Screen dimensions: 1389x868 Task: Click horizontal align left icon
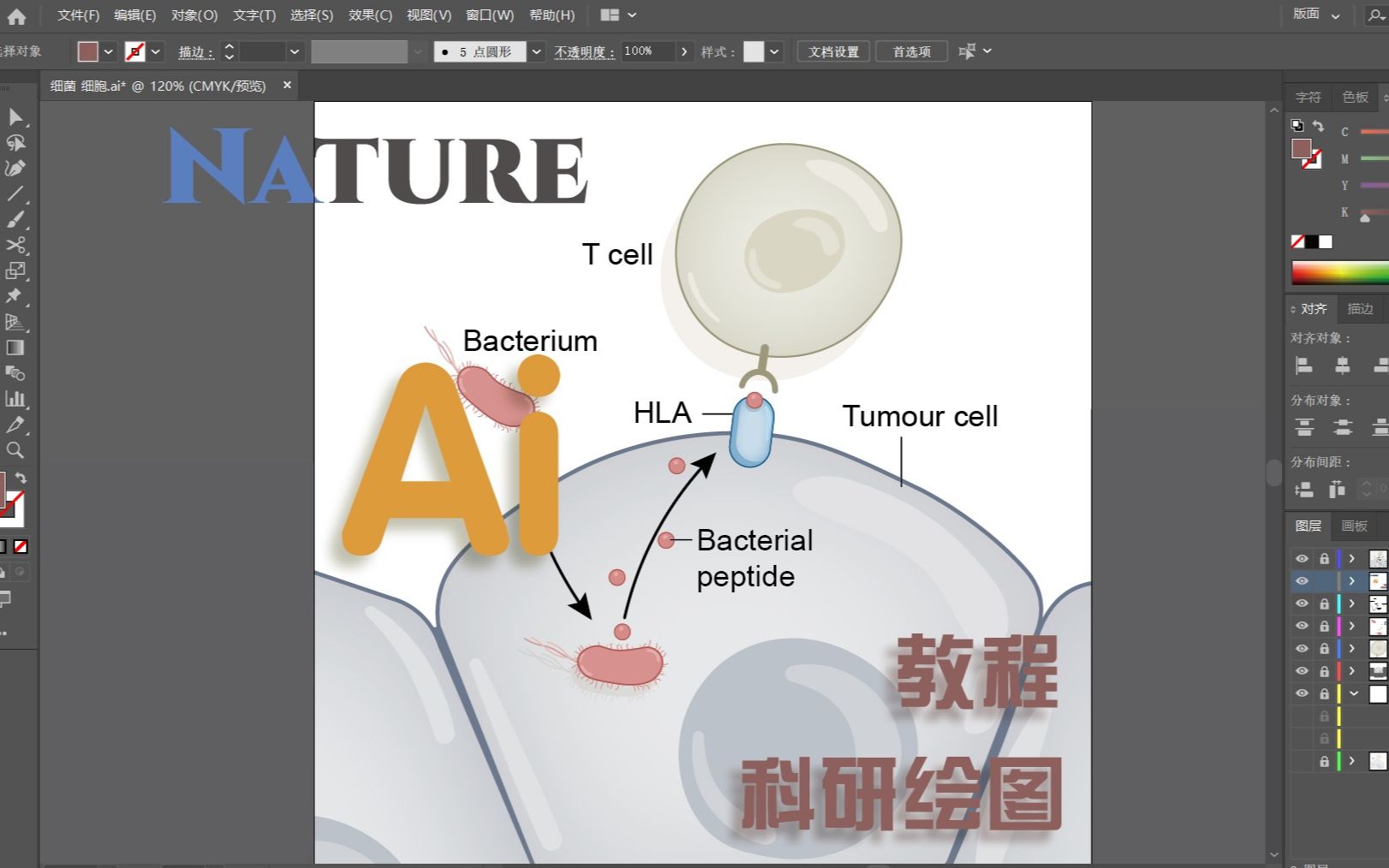coord(1304,366)
